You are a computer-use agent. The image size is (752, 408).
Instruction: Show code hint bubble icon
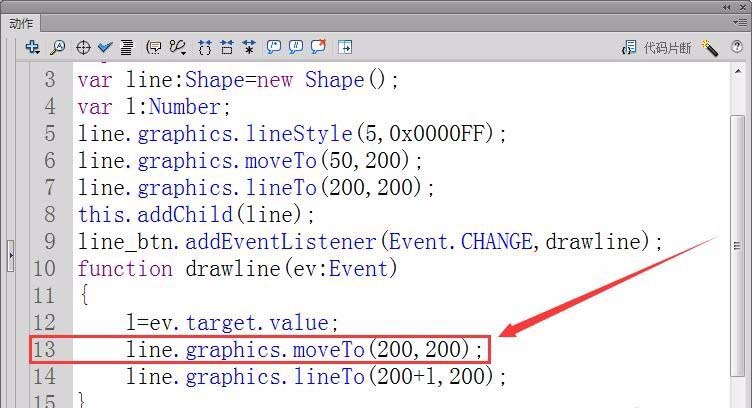pos(153,47)
